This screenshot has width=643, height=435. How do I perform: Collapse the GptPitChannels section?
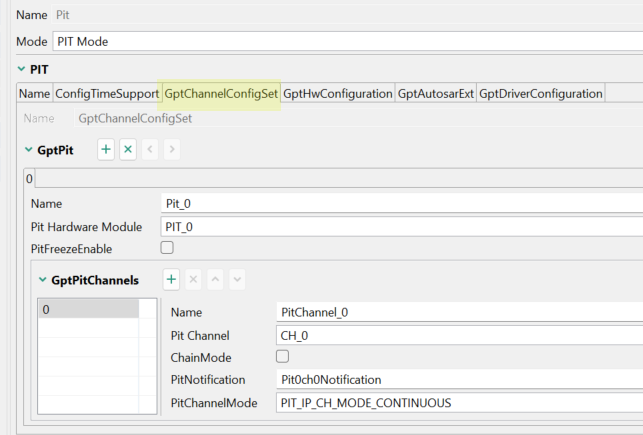[x=42, y=281]
